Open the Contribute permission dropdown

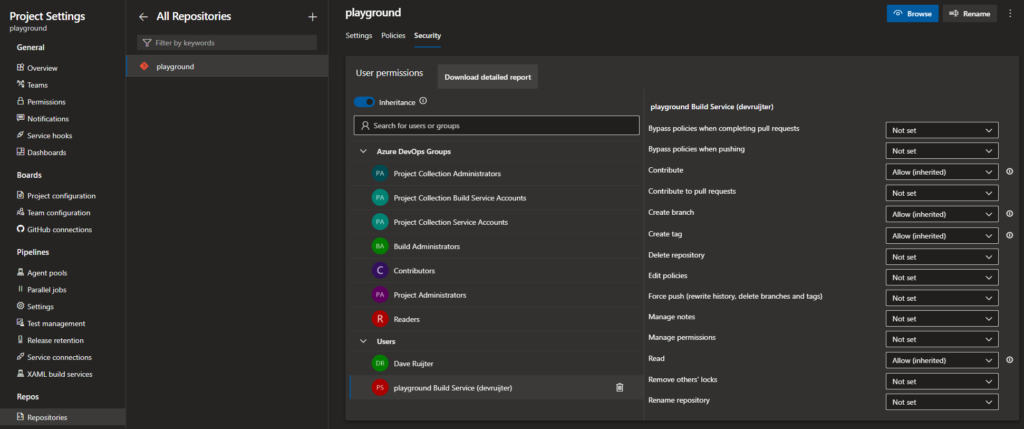(942, 172)
